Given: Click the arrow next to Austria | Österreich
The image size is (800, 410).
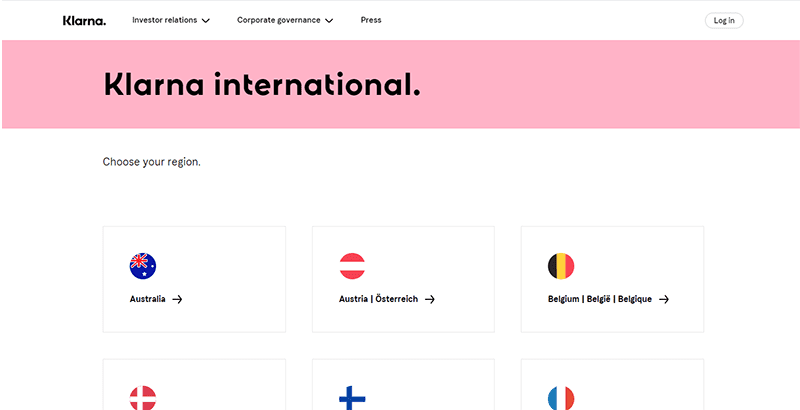Looking at the screenshot, I should 430,299.
